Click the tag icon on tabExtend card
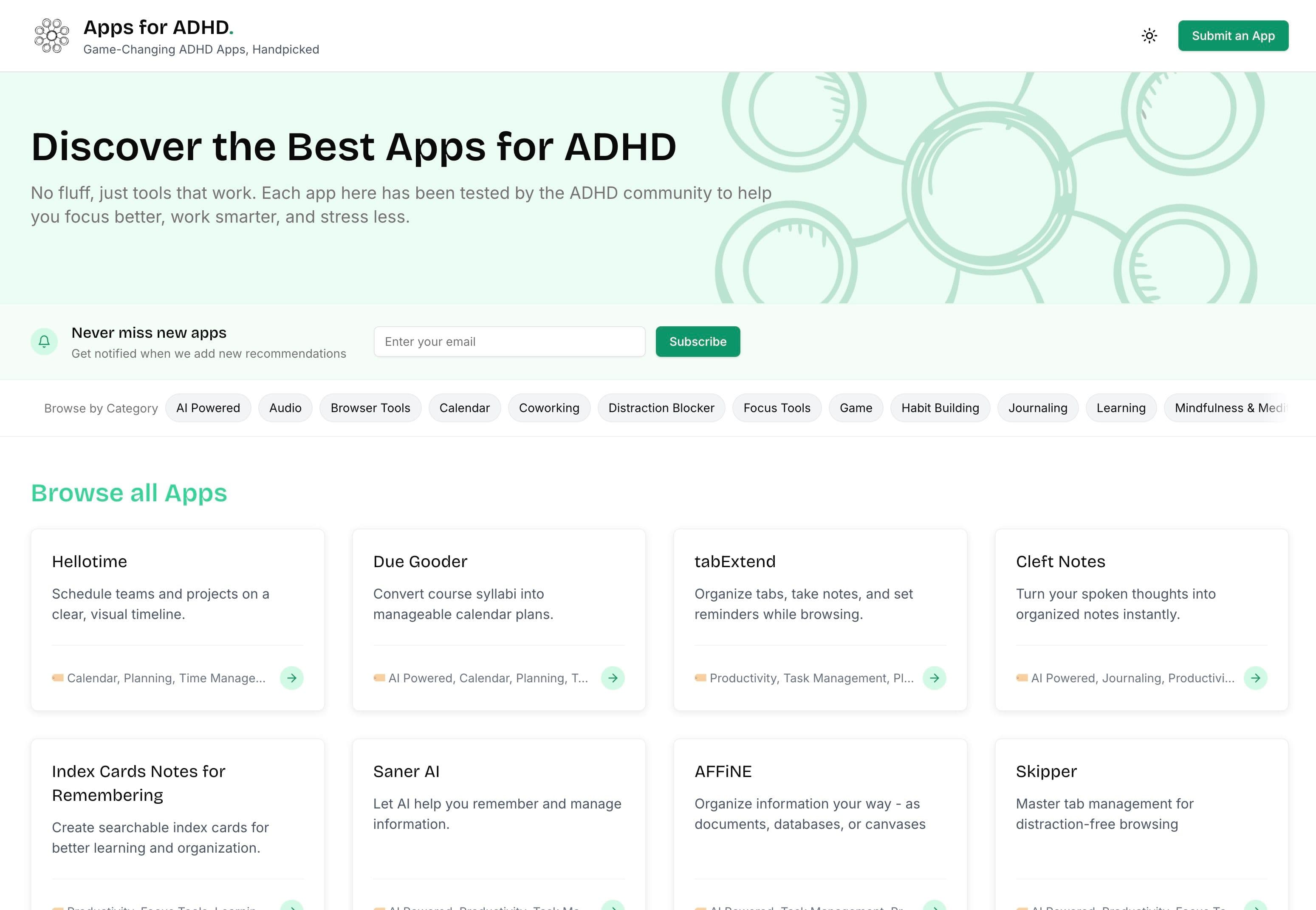The width and height of the screenshot is (1316, 910). coord(700,678)
